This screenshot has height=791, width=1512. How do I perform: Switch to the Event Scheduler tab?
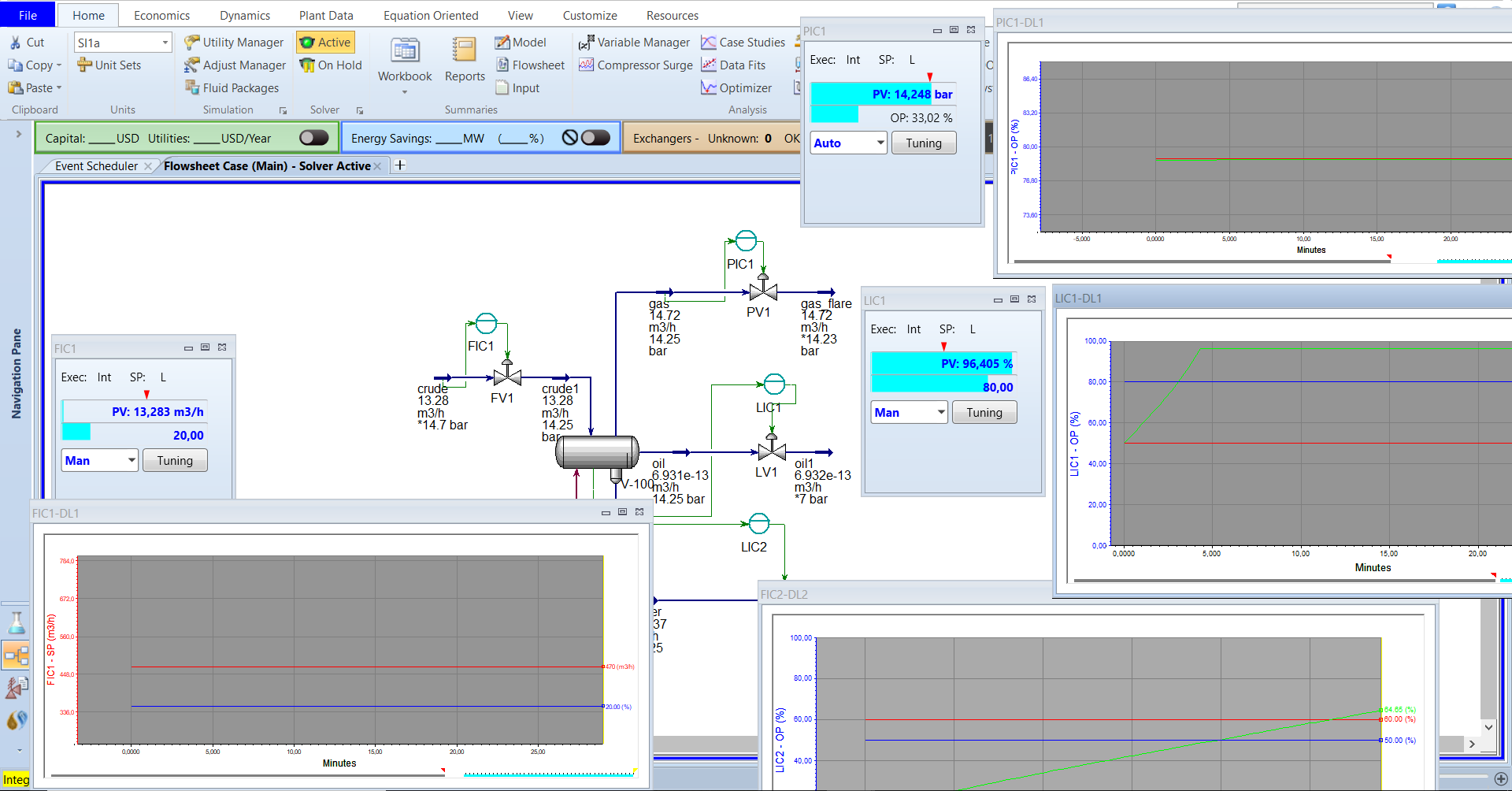pyautogui.click(x=96, y=165)
